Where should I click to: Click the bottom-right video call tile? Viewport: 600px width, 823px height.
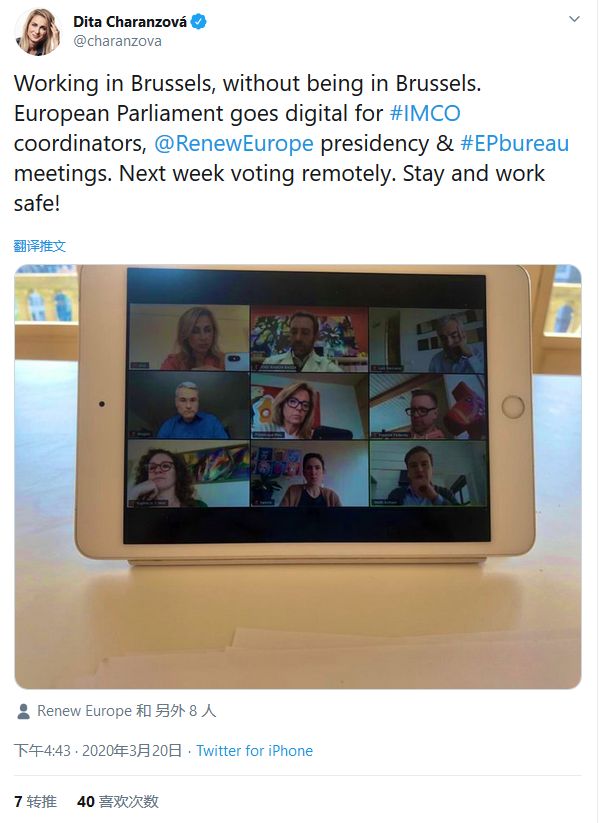(x=428, y=473)
